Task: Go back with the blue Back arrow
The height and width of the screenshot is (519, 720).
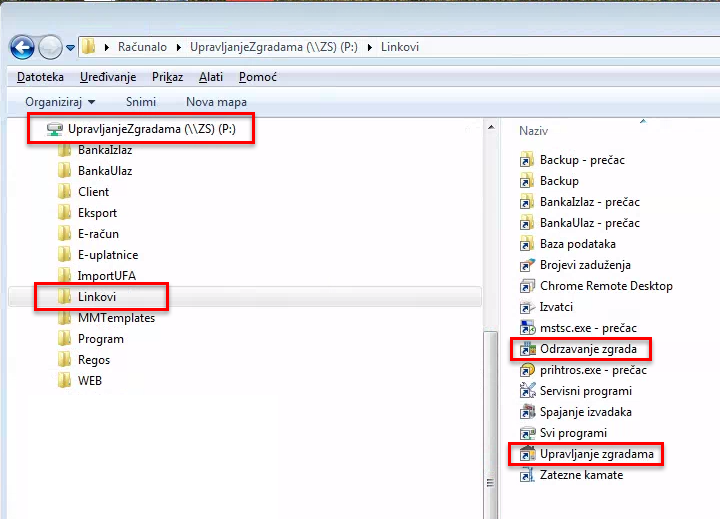Action: (22, 47)
